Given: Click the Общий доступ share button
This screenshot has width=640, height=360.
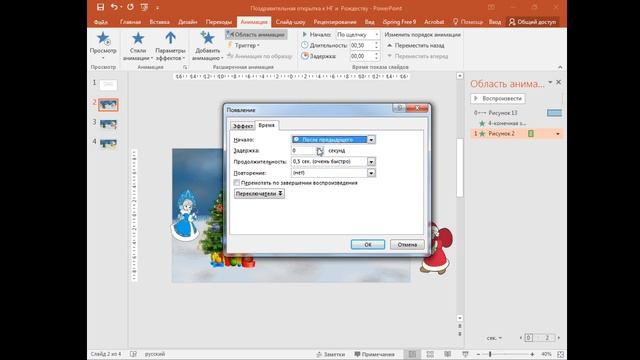Looking at the screenshot, I should (532, 22).
